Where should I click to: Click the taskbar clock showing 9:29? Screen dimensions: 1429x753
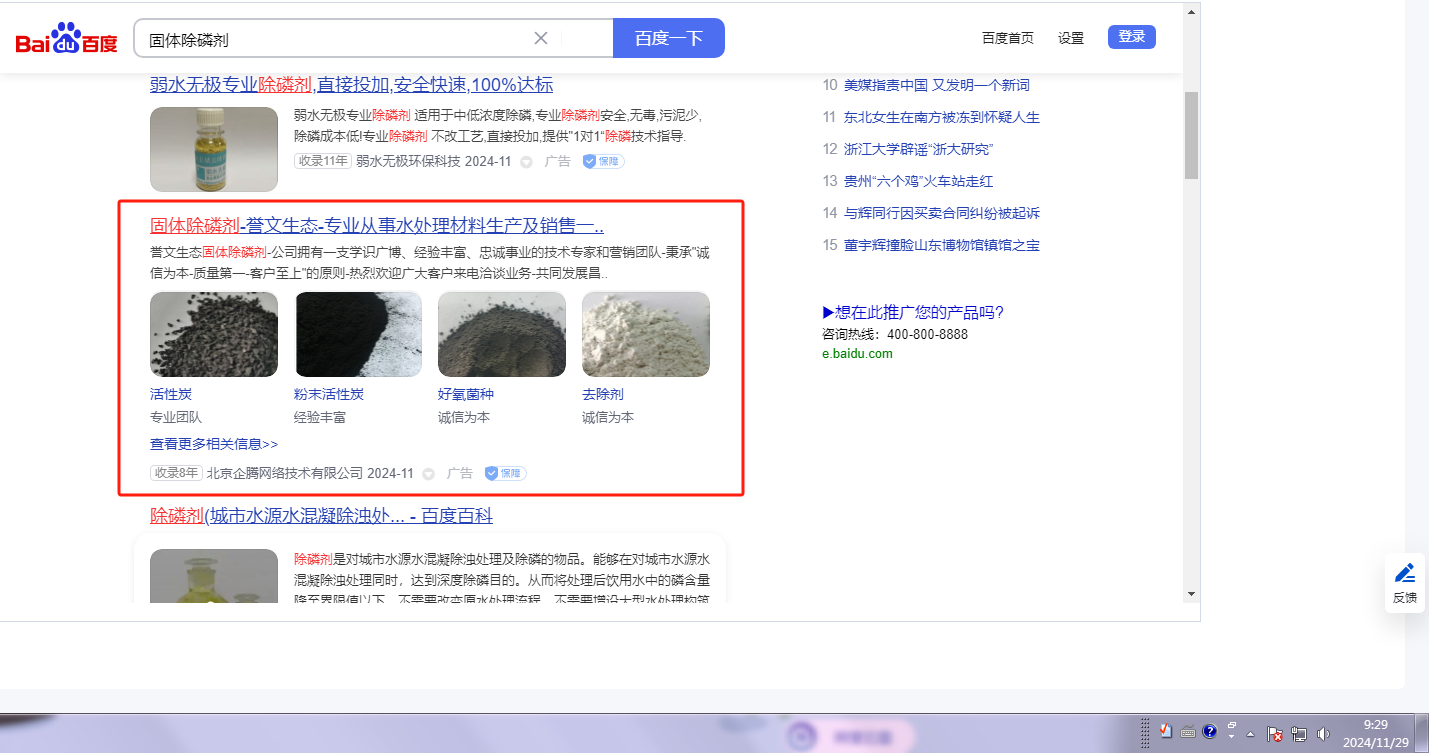pos(1376,733)
